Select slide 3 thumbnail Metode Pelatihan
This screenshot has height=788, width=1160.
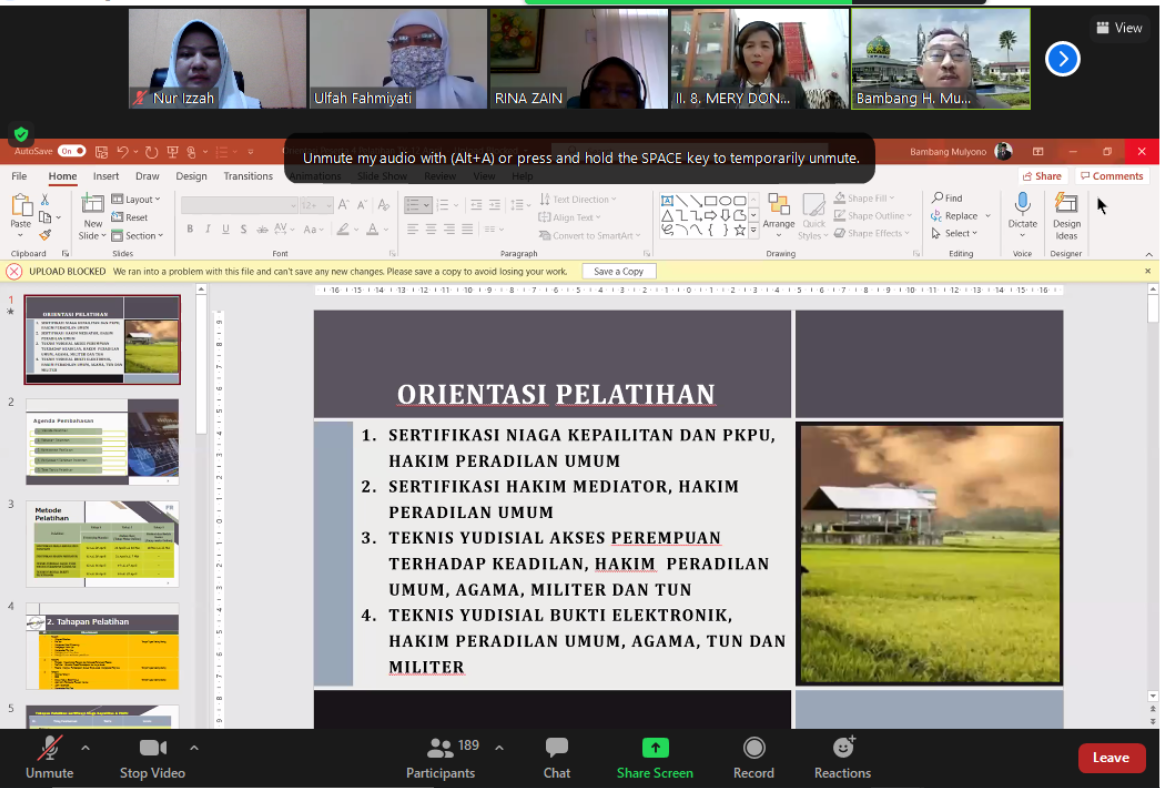pos(102,544)
